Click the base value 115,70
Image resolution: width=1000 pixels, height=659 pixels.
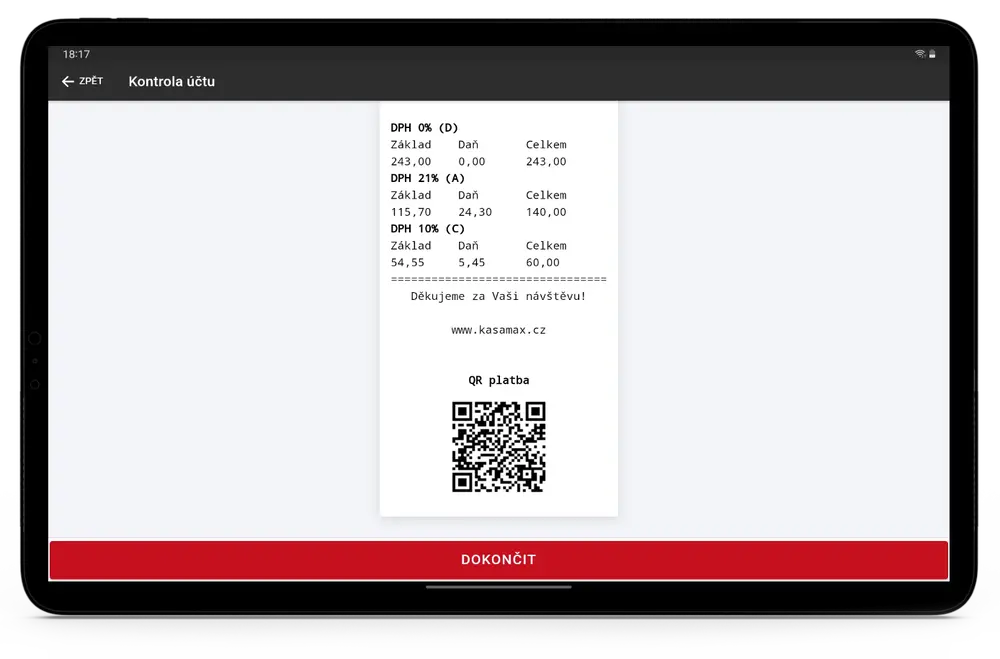(x=411, y=212)
